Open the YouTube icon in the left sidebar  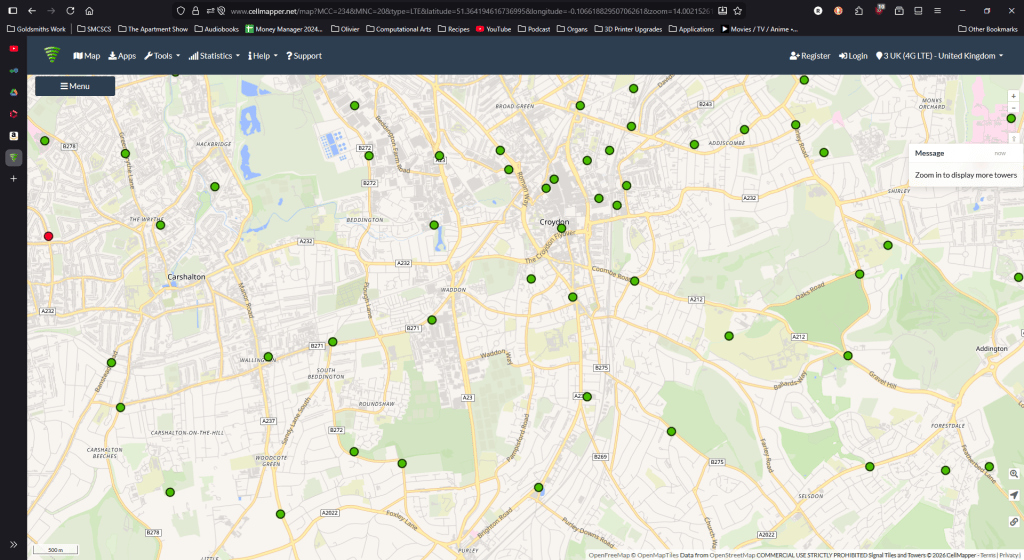click(14, 49)
